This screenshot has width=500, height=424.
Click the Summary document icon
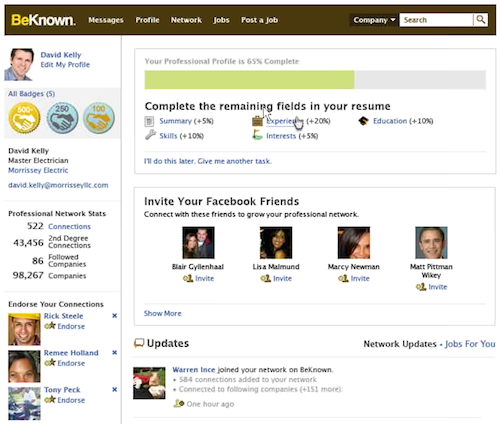[149, 121]
